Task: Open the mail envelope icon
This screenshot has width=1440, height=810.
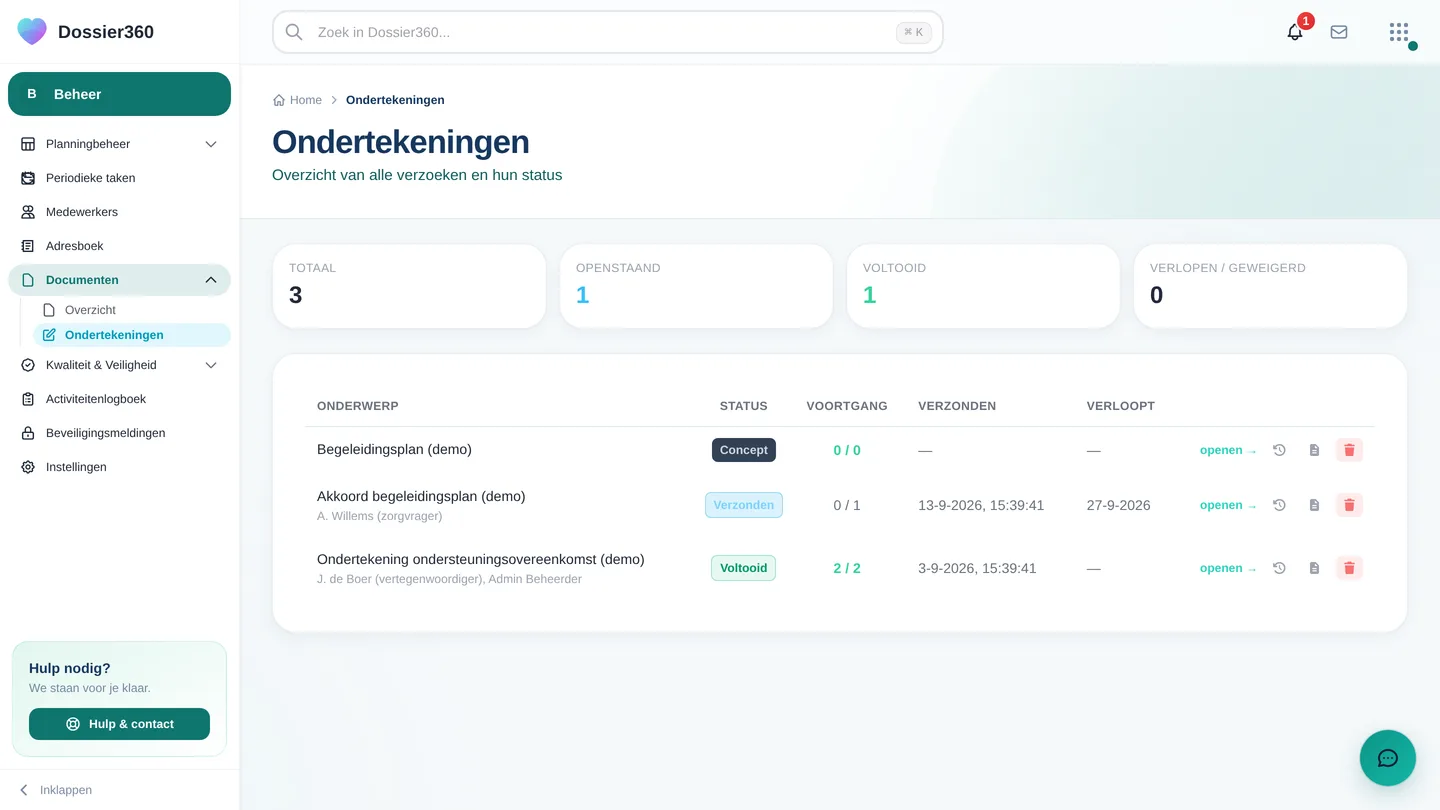Action: coord(1339,32)
